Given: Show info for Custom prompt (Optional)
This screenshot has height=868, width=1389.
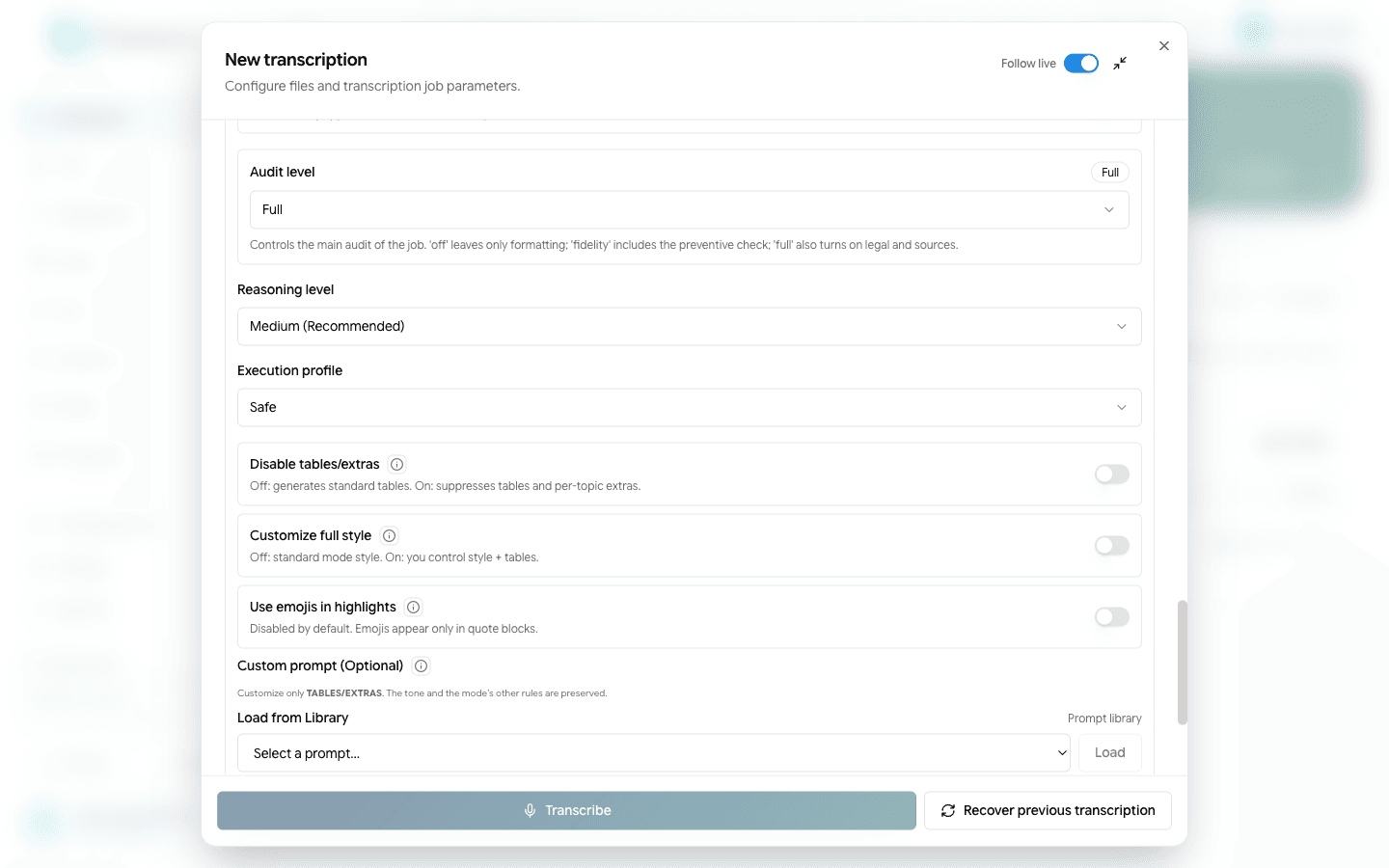Looking at the screenshot, I should click(421, 666).
